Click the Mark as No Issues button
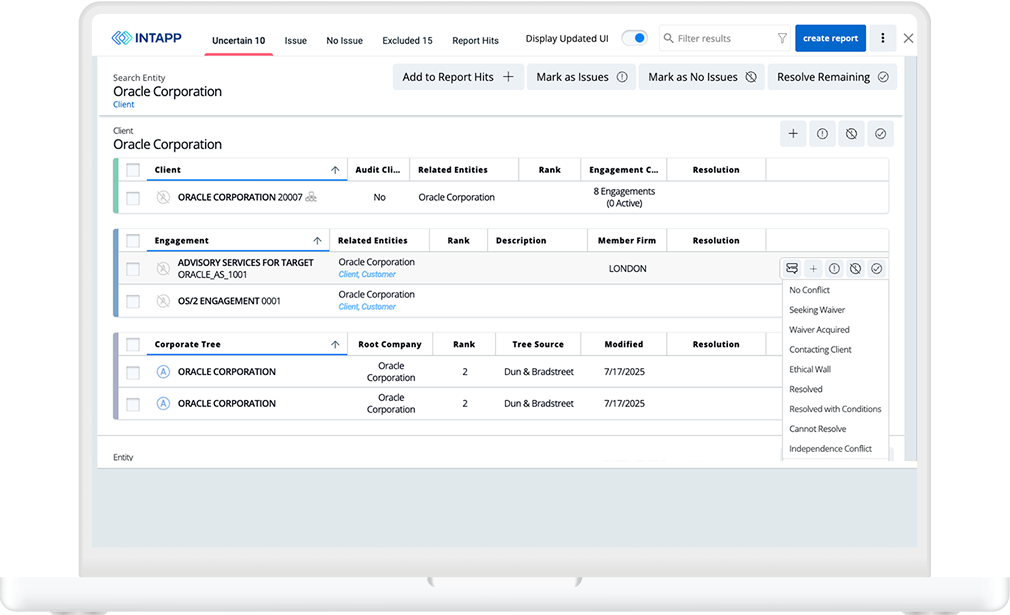1010x615 pixels. coord(704,77)
